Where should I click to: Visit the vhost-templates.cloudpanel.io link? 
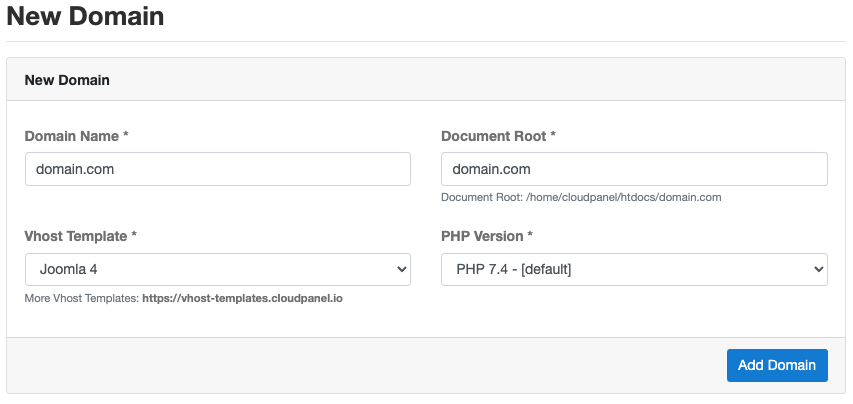point(243,299)
